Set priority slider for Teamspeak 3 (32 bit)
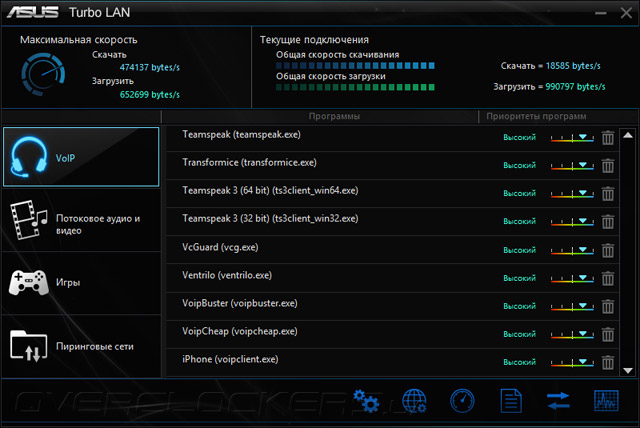 572,222
